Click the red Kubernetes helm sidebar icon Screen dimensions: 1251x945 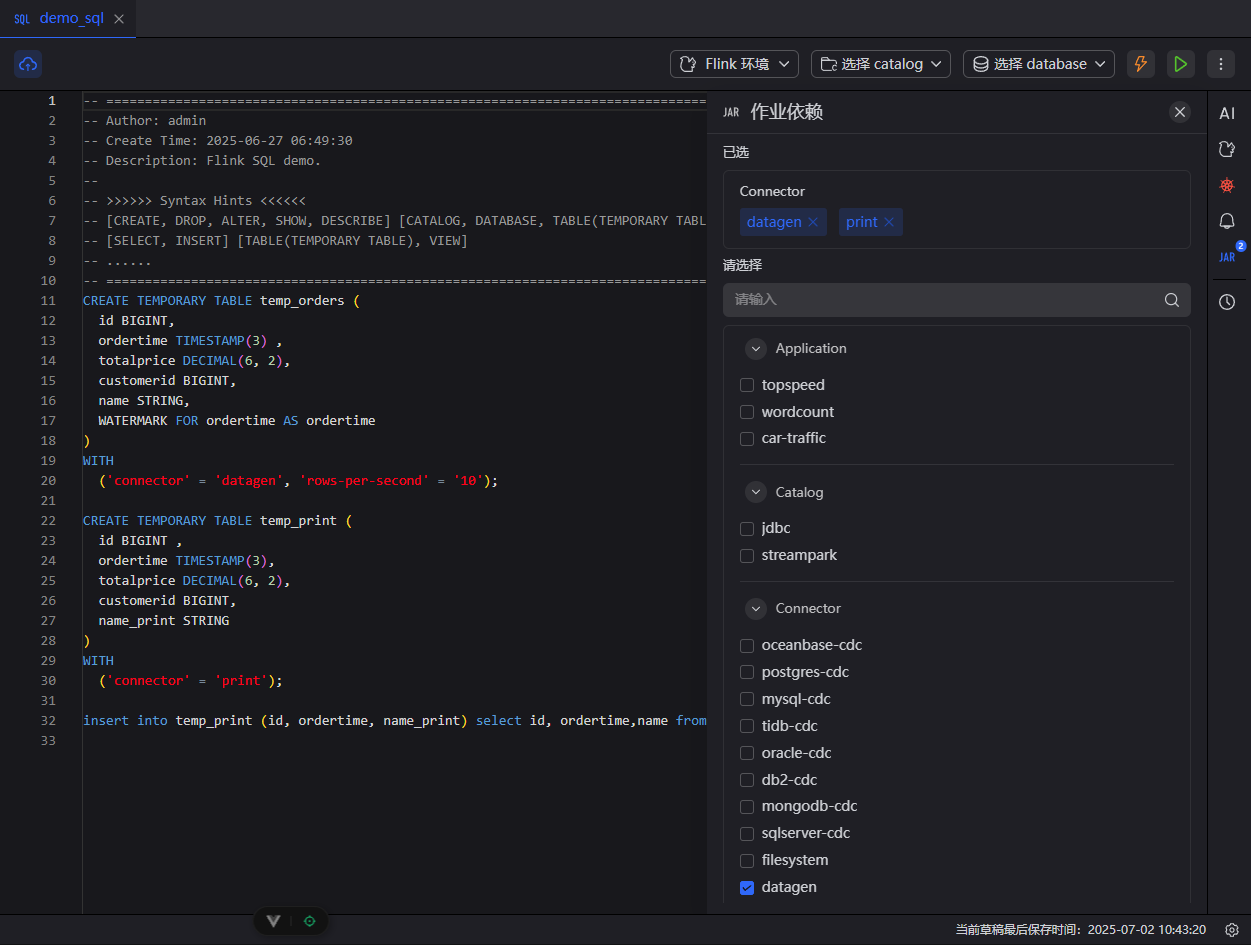(1227, 185)
